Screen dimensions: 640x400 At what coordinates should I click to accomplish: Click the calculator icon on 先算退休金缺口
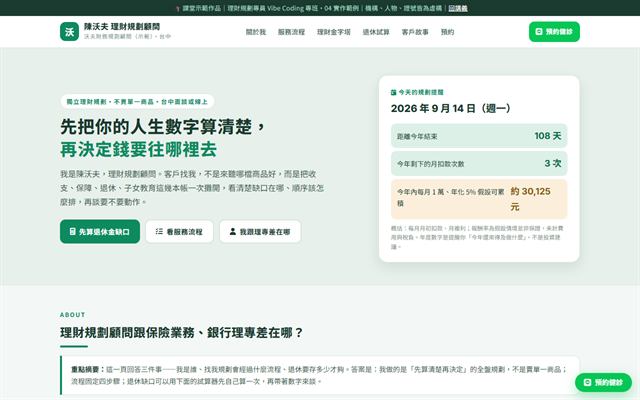[72, 231]
